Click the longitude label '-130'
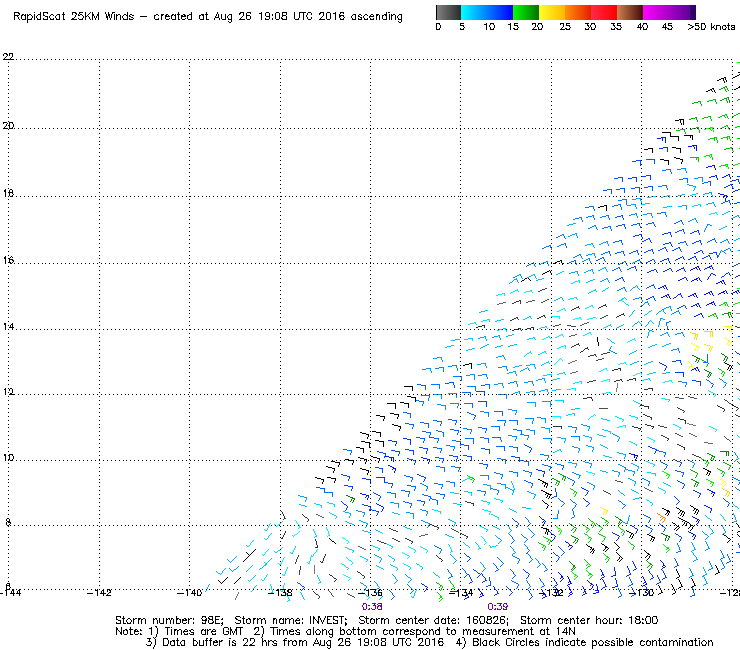740x650 pixels. tap(641, 593)
